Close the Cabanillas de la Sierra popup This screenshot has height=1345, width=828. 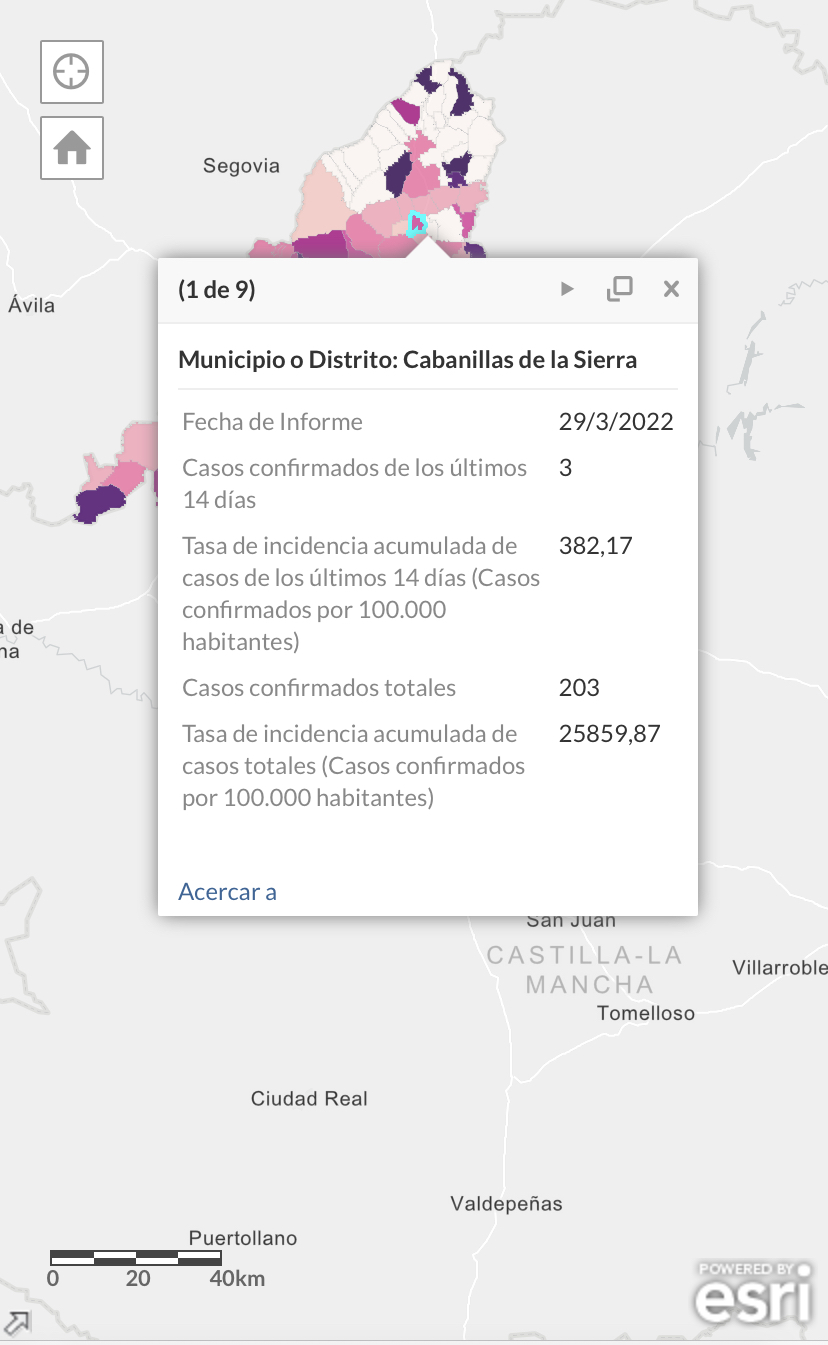671,289
